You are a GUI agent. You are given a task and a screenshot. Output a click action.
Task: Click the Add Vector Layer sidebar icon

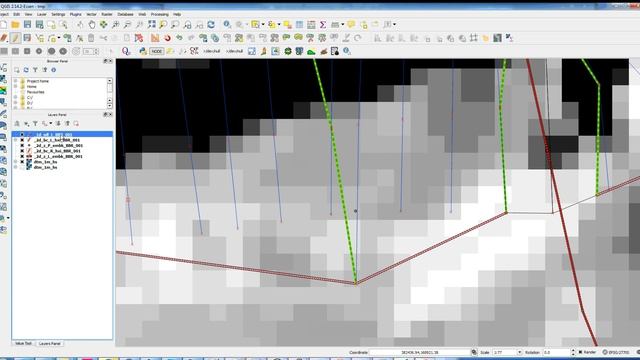coord(3,68)
